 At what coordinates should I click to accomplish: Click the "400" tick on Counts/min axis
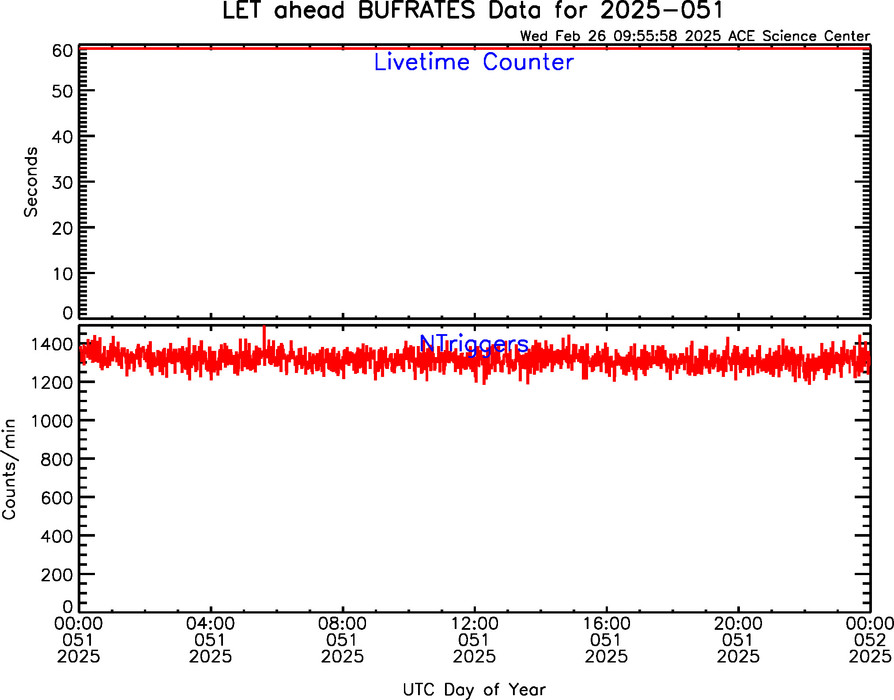tap(57, 536)
